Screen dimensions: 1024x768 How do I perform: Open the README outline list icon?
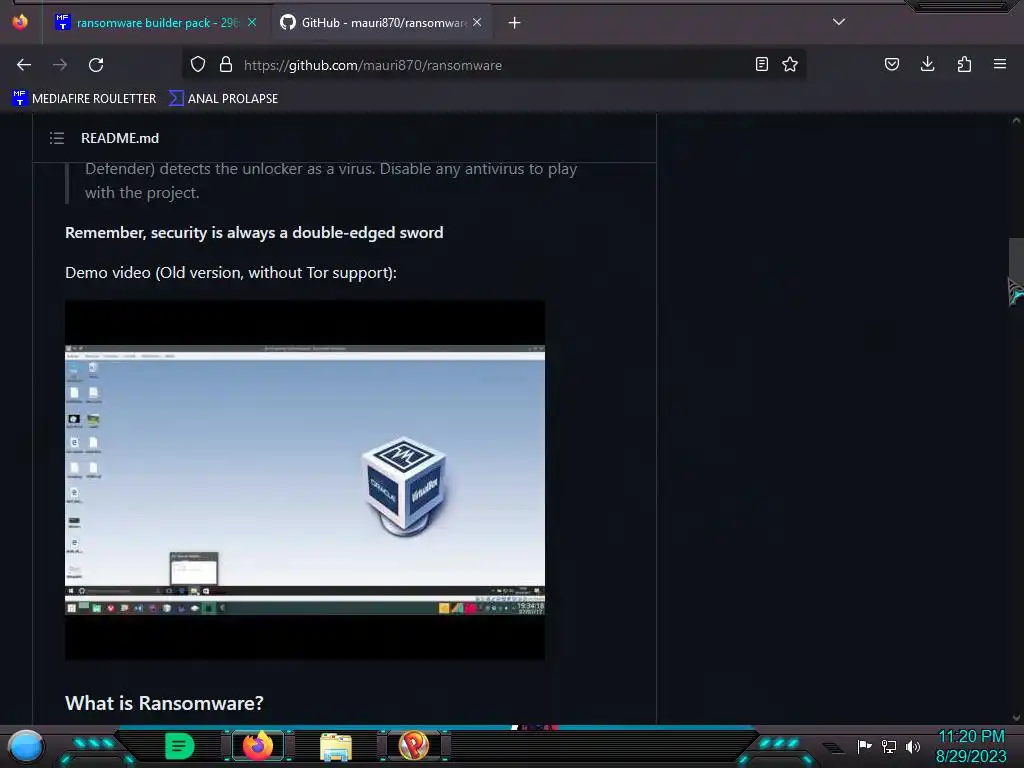[x=57, y=138]
